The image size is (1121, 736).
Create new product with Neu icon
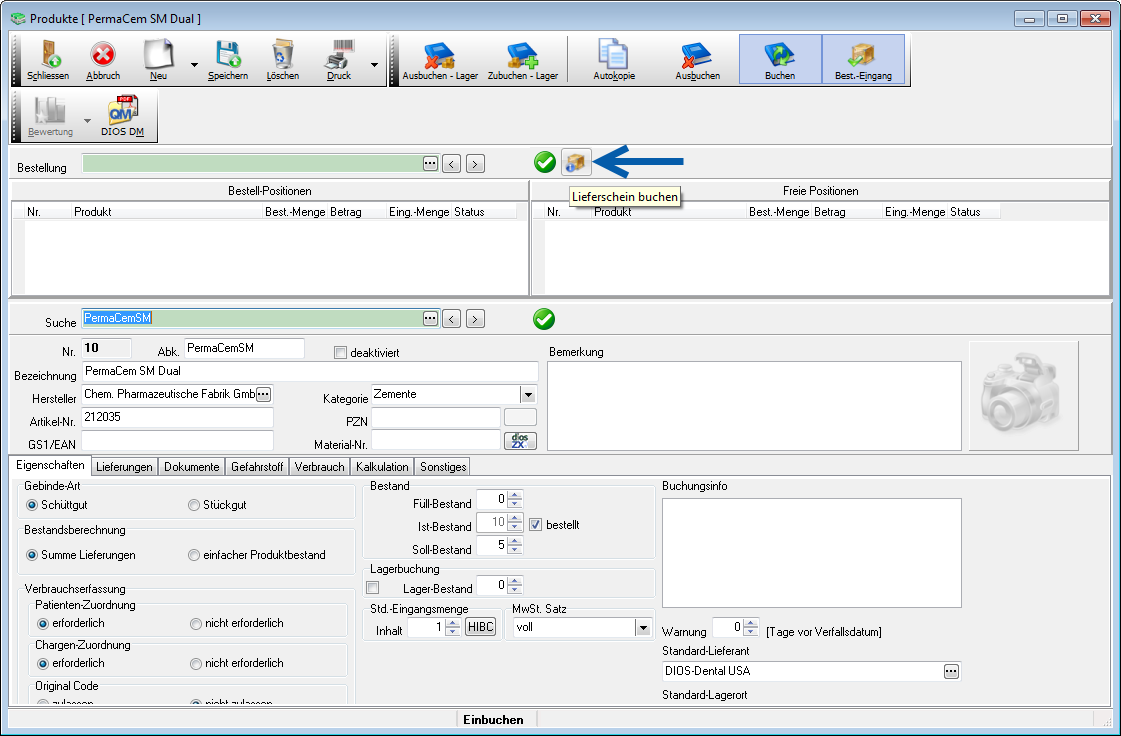pyautogui.click(x=158, y=60)
